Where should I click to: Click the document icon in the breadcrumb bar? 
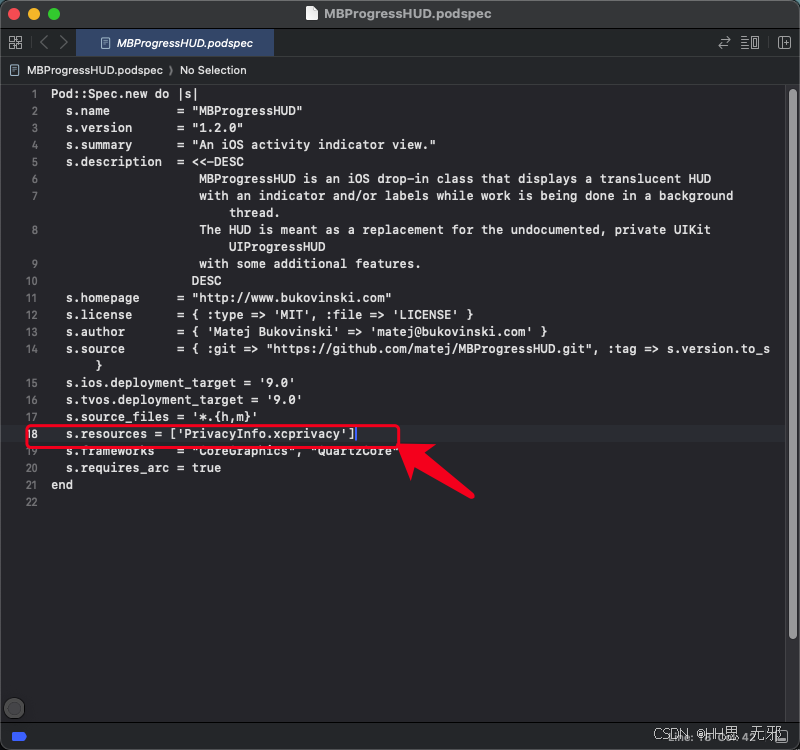(15, 70)
